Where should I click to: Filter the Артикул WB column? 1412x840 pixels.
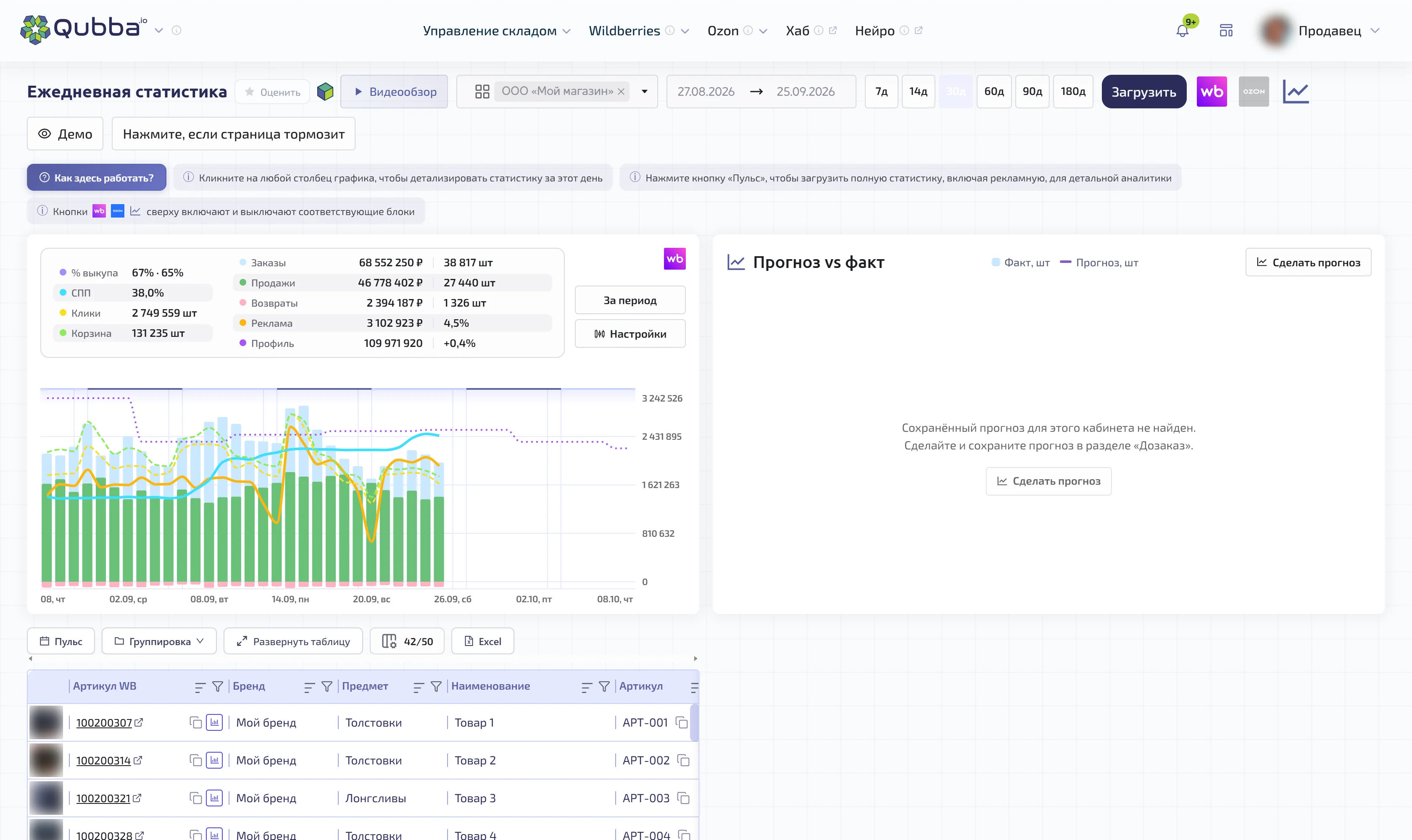[218, 687]
